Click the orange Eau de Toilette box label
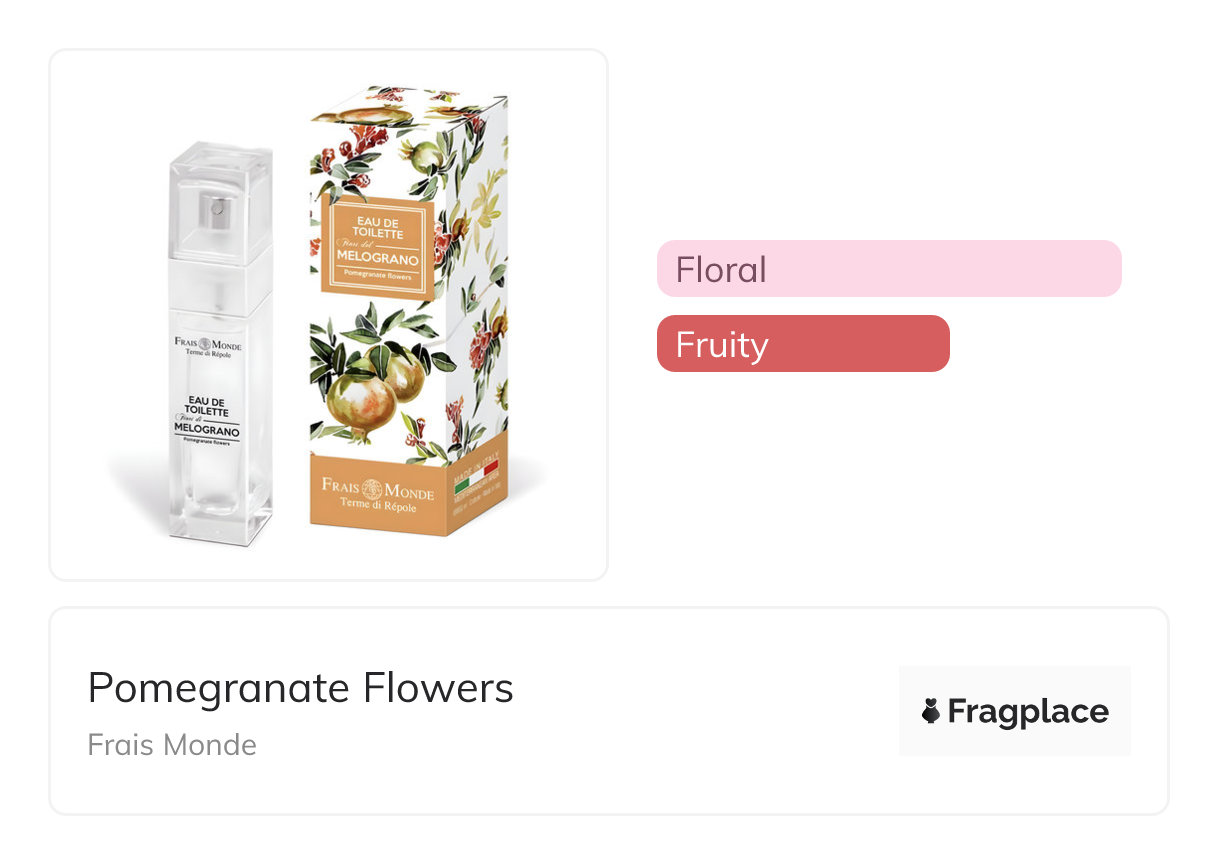 pos(376,247)
